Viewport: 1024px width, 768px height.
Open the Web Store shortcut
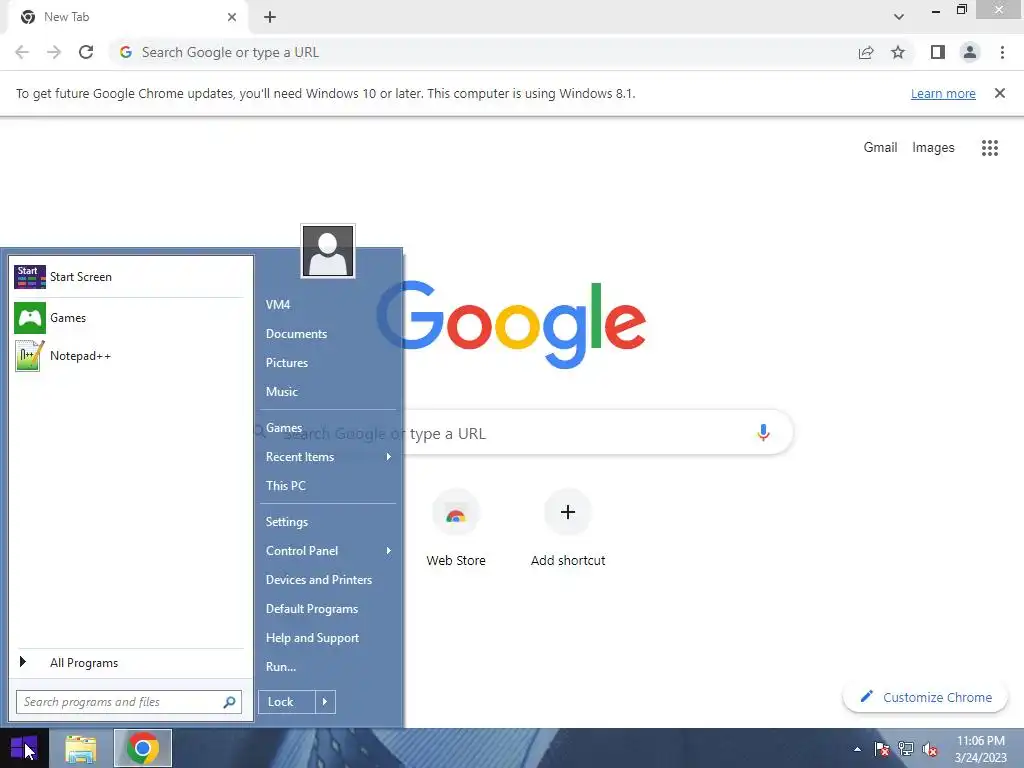[x=456, y=528]
